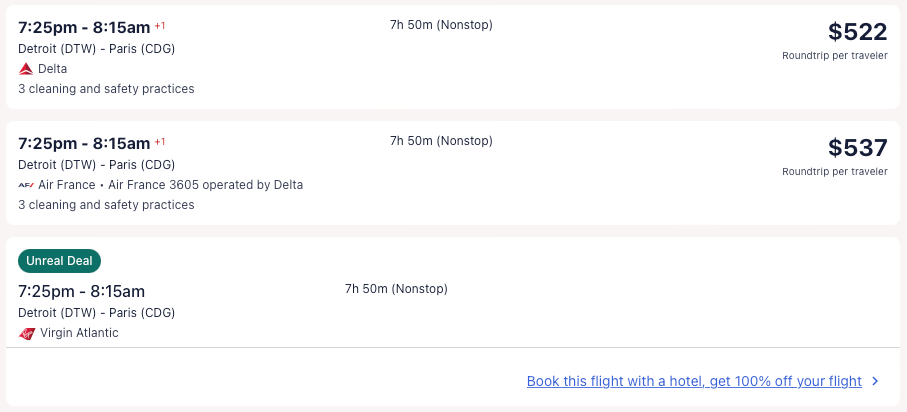This screenshot has height=412, width=907.
Task: Click the Delta airline logo icon
Action: click(26, 69)
